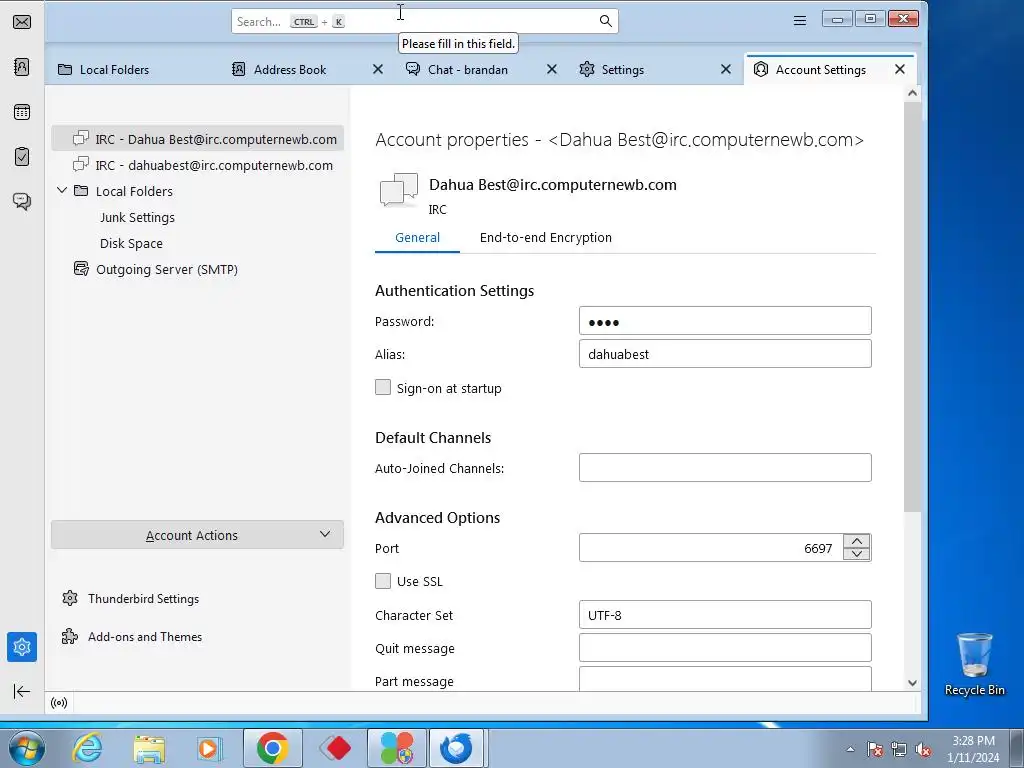Viewport: 1024px width, 768px height.
Task: Click the Outgoing Server (SMTP) icon
Action: point(81,269)
